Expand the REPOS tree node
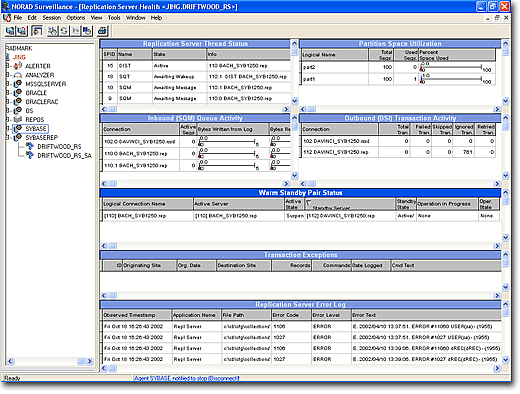520x394 pixels. click(x=8, y=120)
